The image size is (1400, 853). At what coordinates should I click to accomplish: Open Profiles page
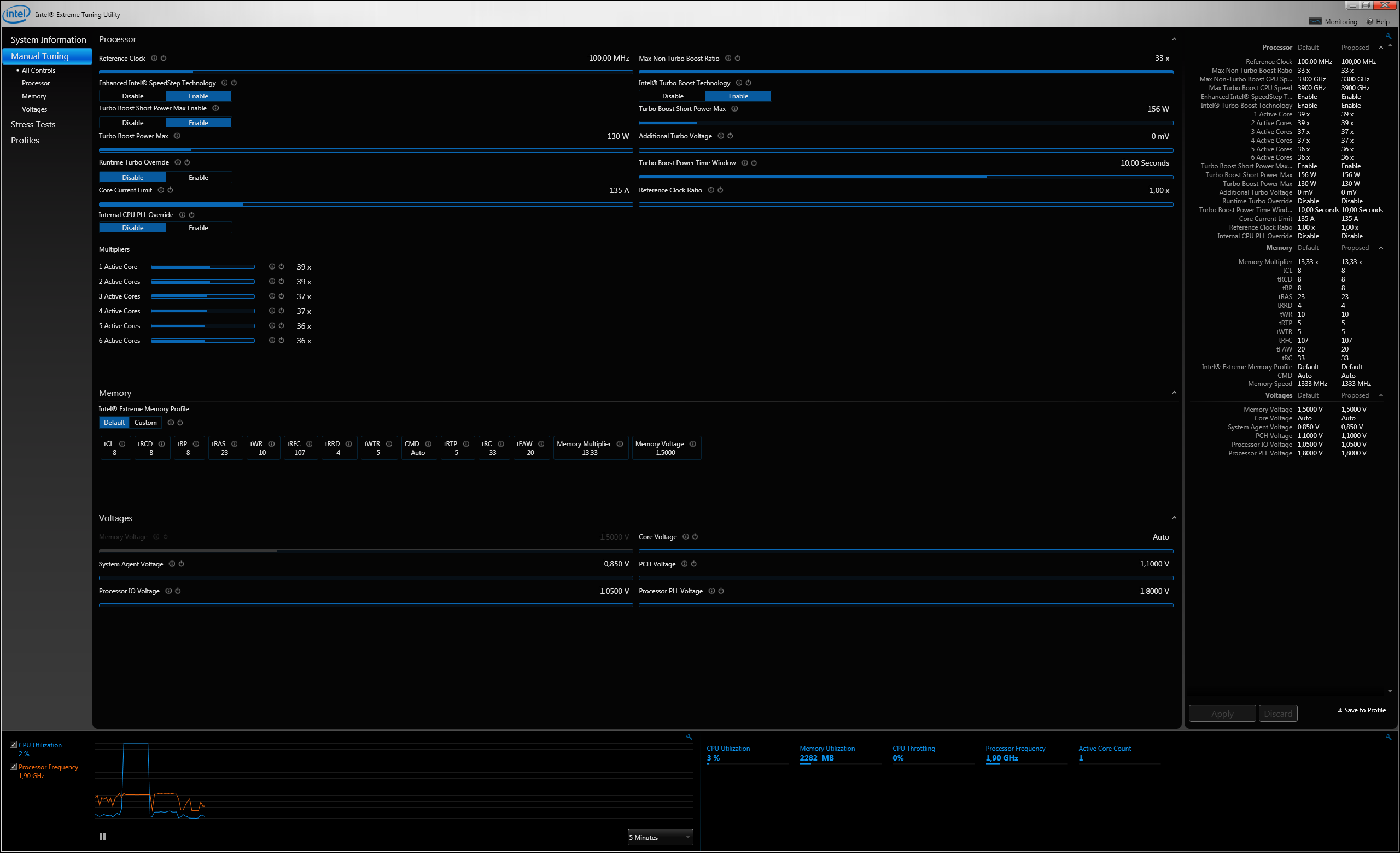(25, 141)
